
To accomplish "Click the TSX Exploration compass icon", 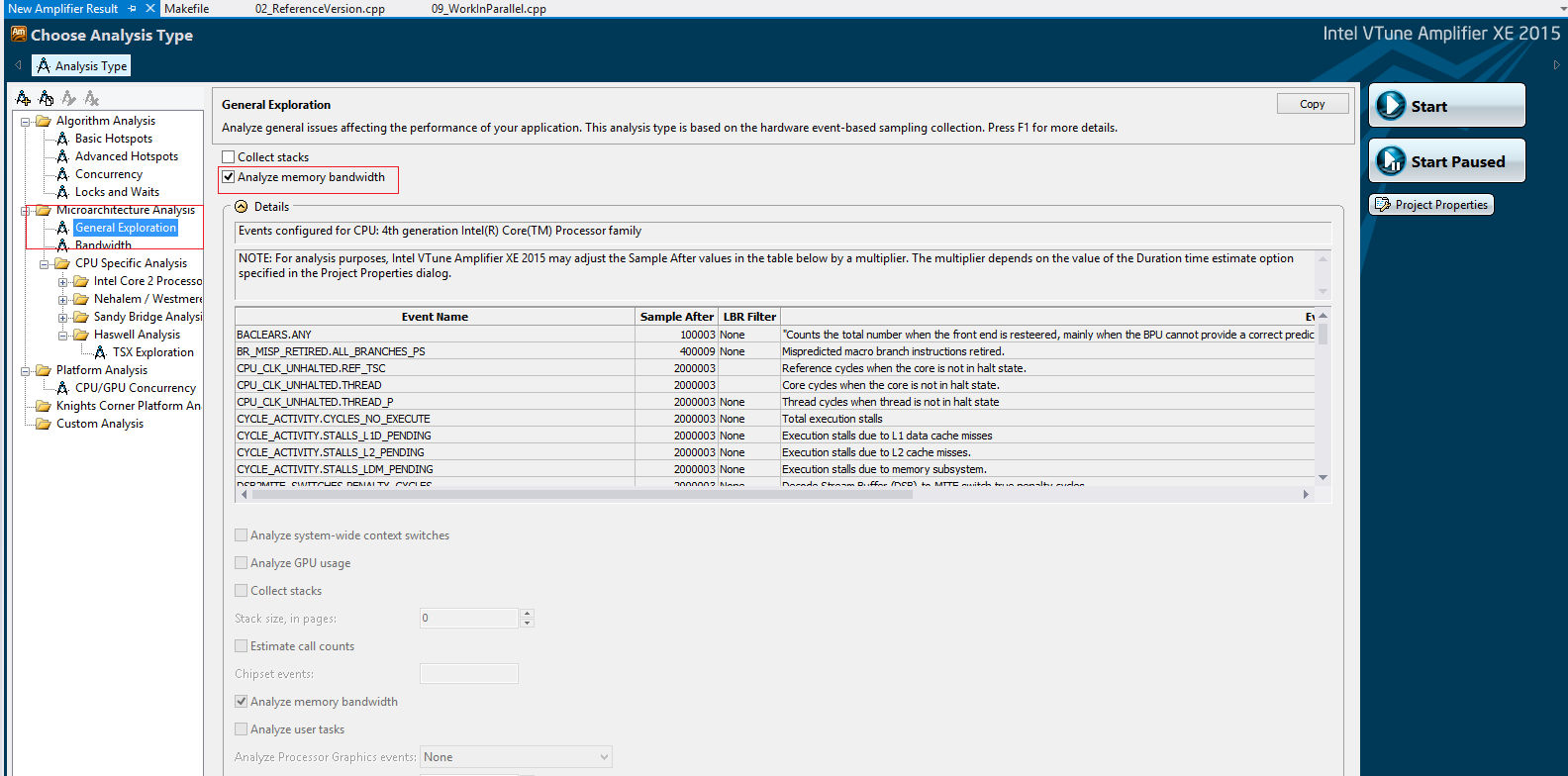I will pyautogui.click(x=100, y=352).
